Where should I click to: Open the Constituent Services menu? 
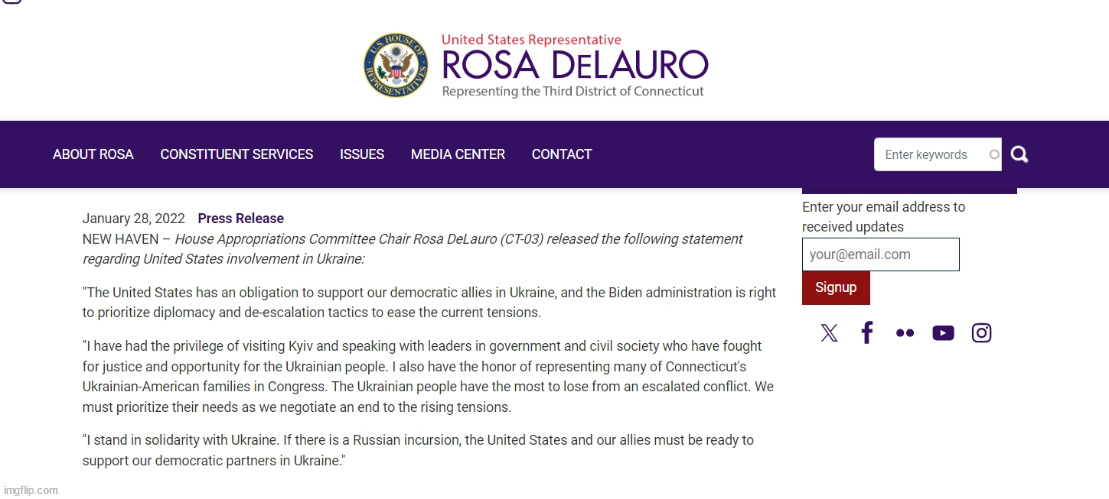click(x=237, y=154)
